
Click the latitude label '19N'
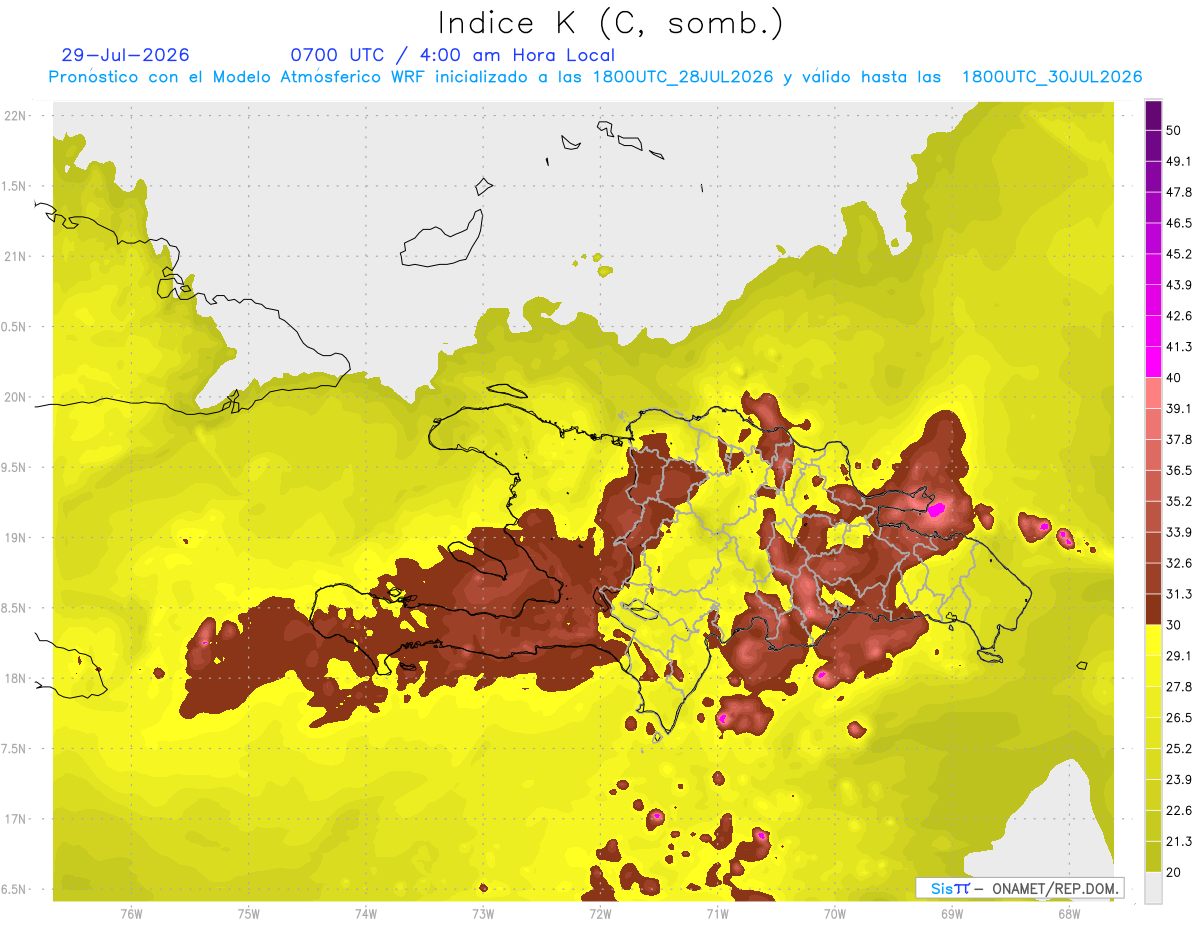[14, 538]
